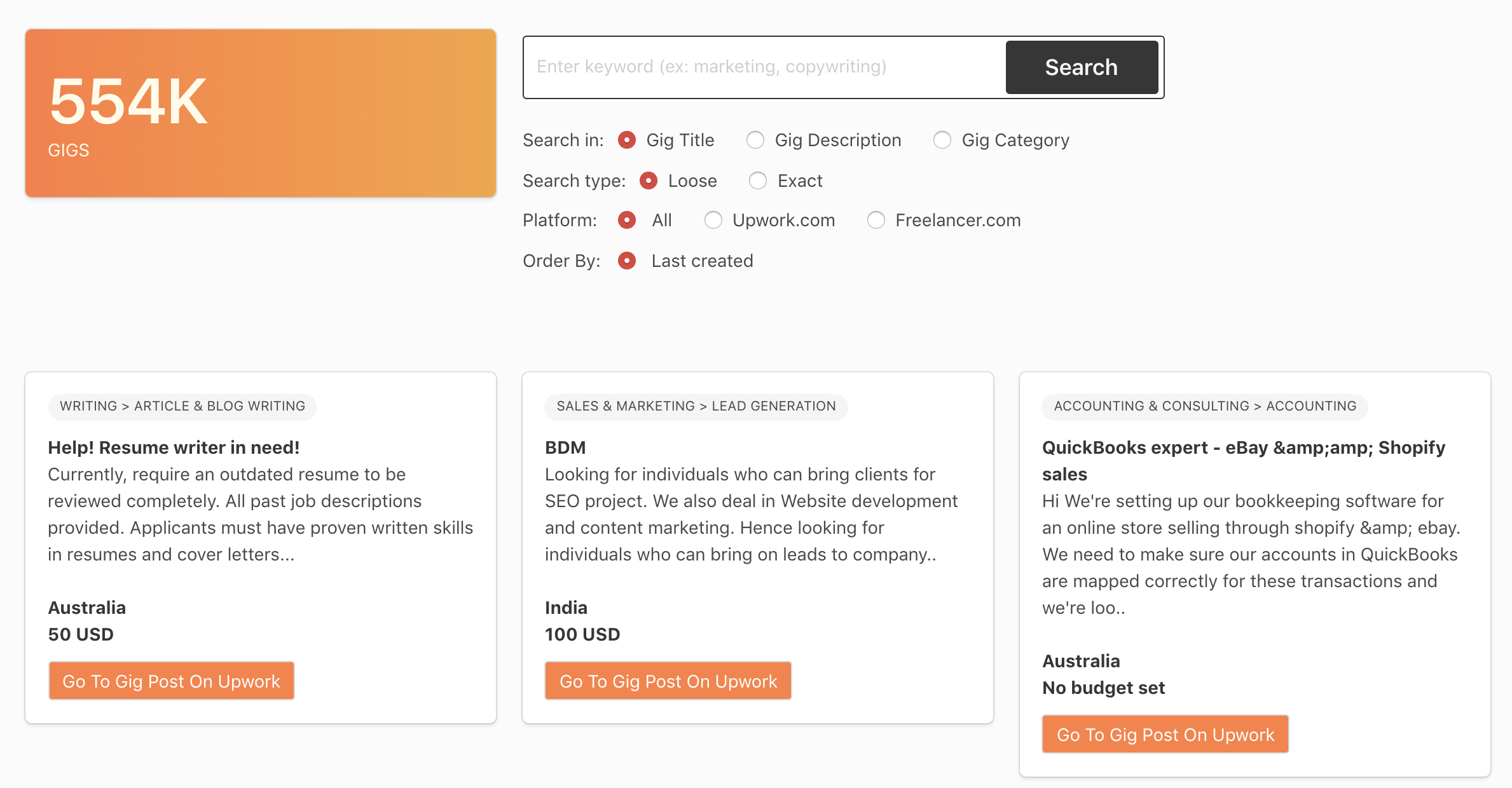Switch search type to Exact
This screenshot has height=788, width=1512.
(758, 181)
